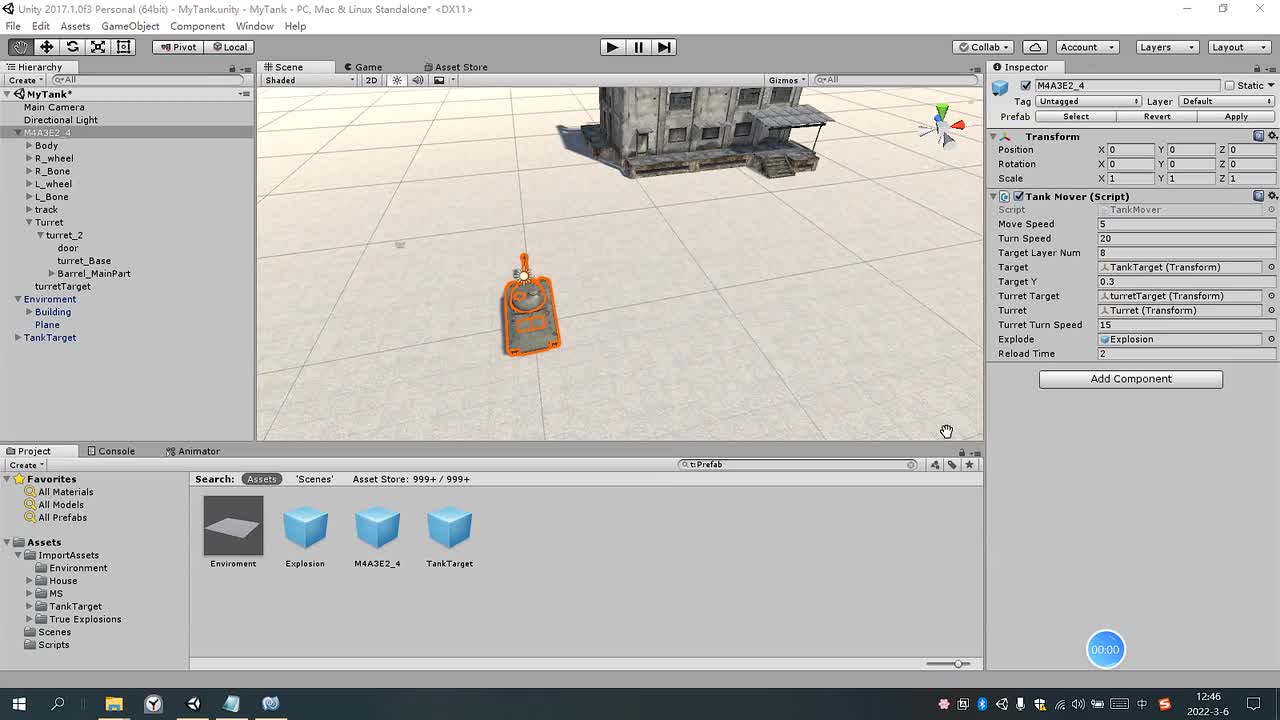The height and width of the screenshot is (720, 1280).
Task: Expand Barrel_MainPart in Hierarchy
Action: tap(51, 274)
